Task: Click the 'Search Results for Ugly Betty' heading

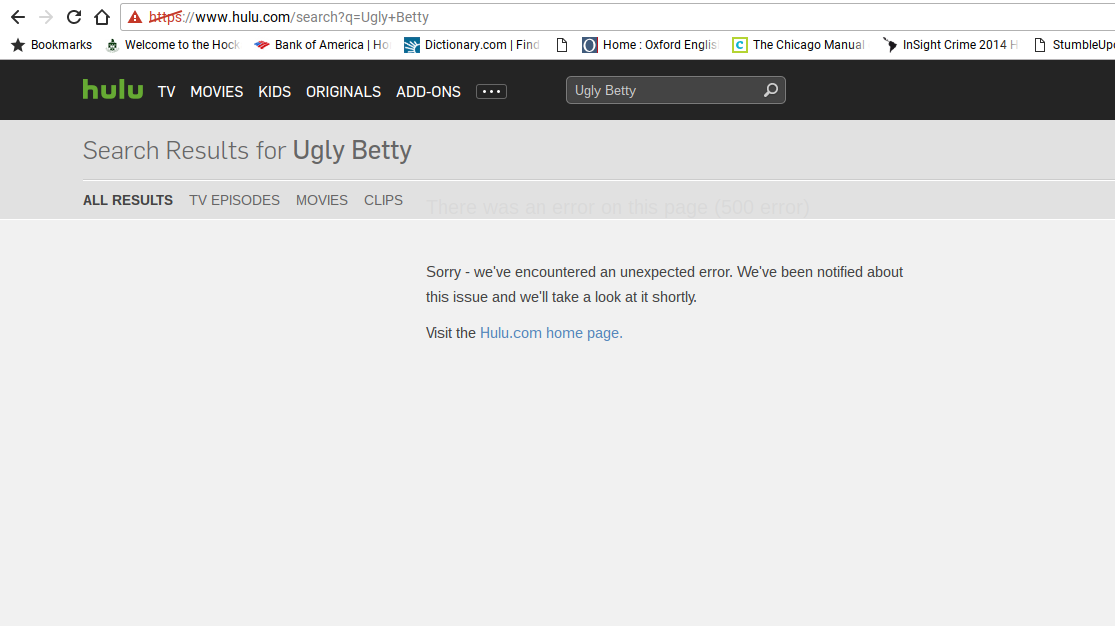Action: [x=247, y=150]
